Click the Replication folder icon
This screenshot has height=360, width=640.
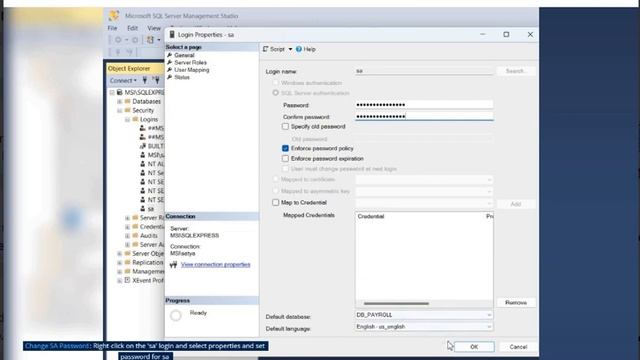(127, 262)
